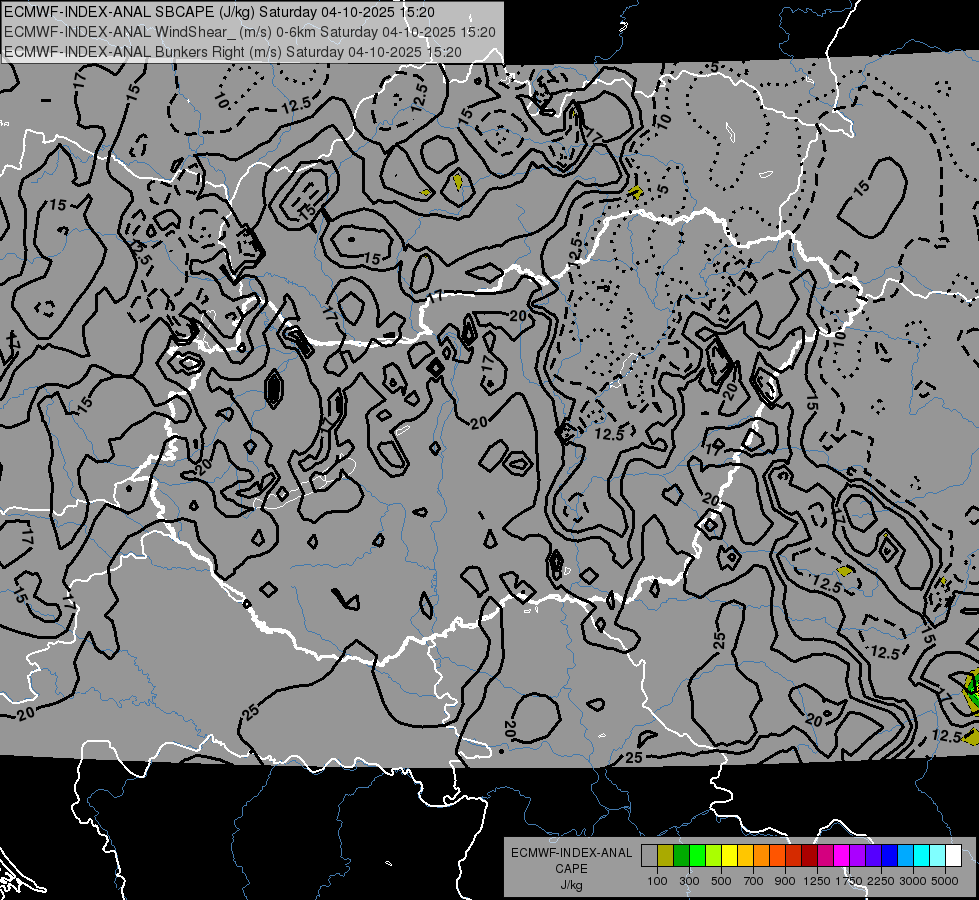Select the pale cyan legend swatch
979x900 pixels.
point(938,856)
